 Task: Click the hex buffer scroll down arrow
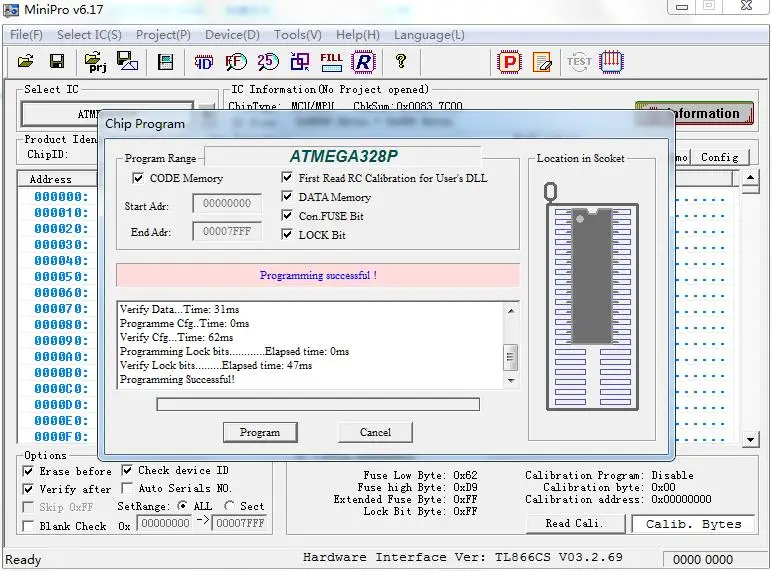pyautogui.click(x=751, y=439)
